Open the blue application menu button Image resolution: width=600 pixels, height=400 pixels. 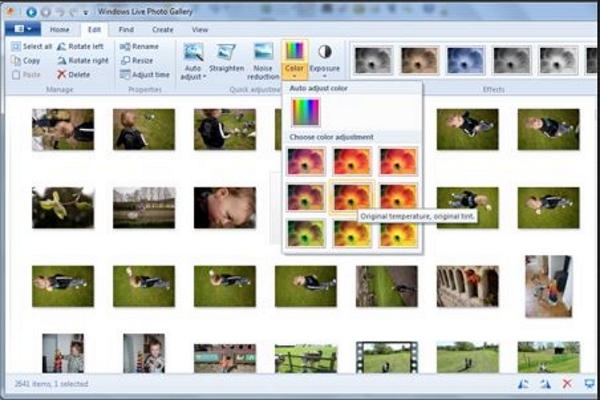pos(23,29)
